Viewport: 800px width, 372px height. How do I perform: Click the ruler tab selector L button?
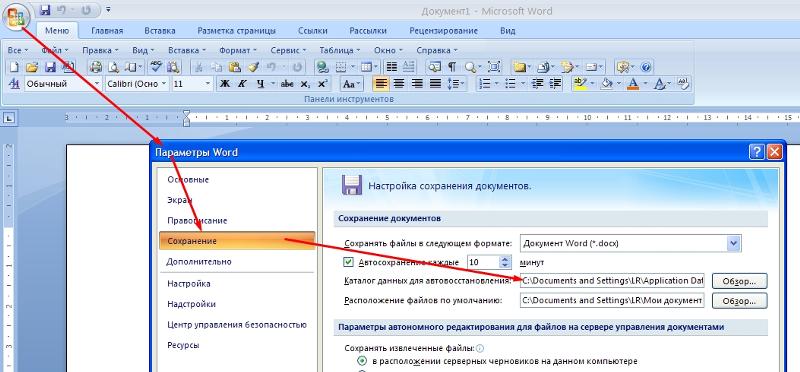click(9, 118)
